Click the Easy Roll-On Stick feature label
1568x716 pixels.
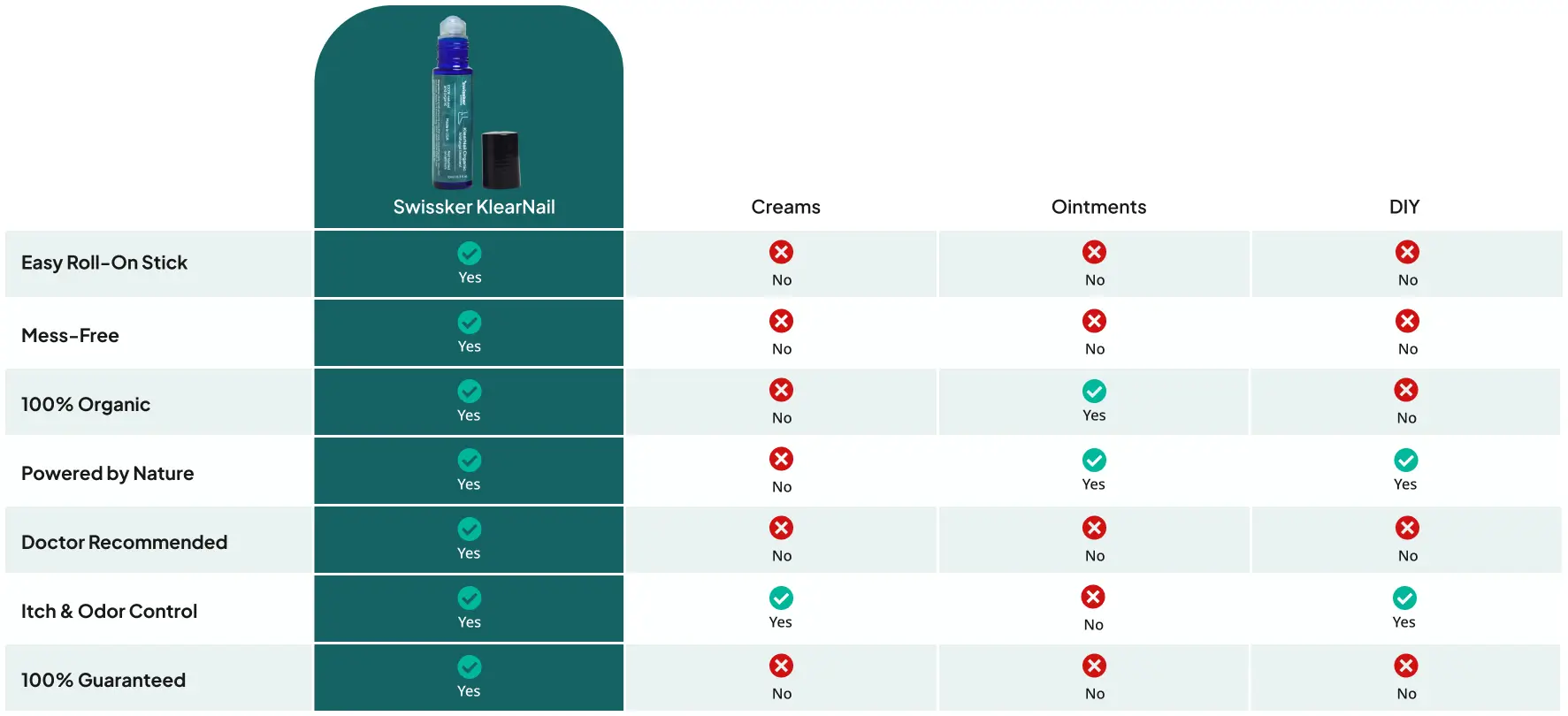point(104,263)
